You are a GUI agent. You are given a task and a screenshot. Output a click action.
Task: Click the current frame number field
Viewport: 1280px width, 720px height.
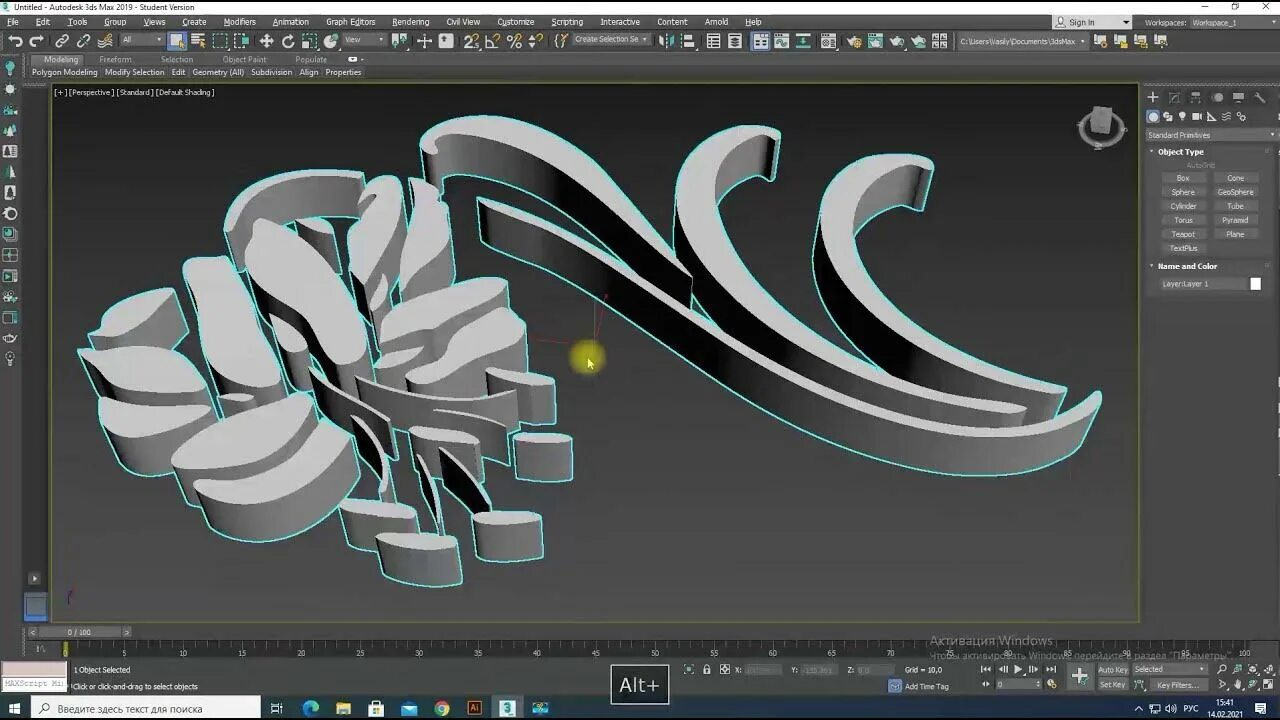[x=1019, y=685]
